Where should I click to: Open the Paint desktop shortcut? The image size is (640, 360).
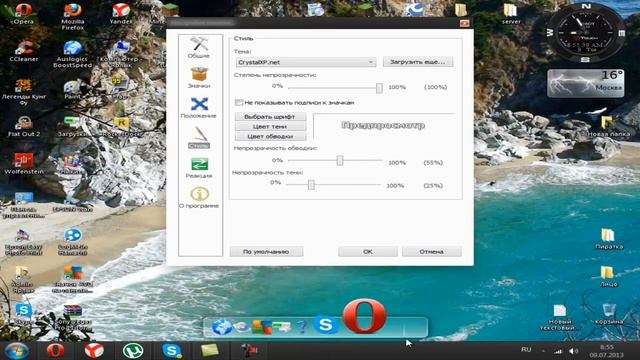coord(72,90)
